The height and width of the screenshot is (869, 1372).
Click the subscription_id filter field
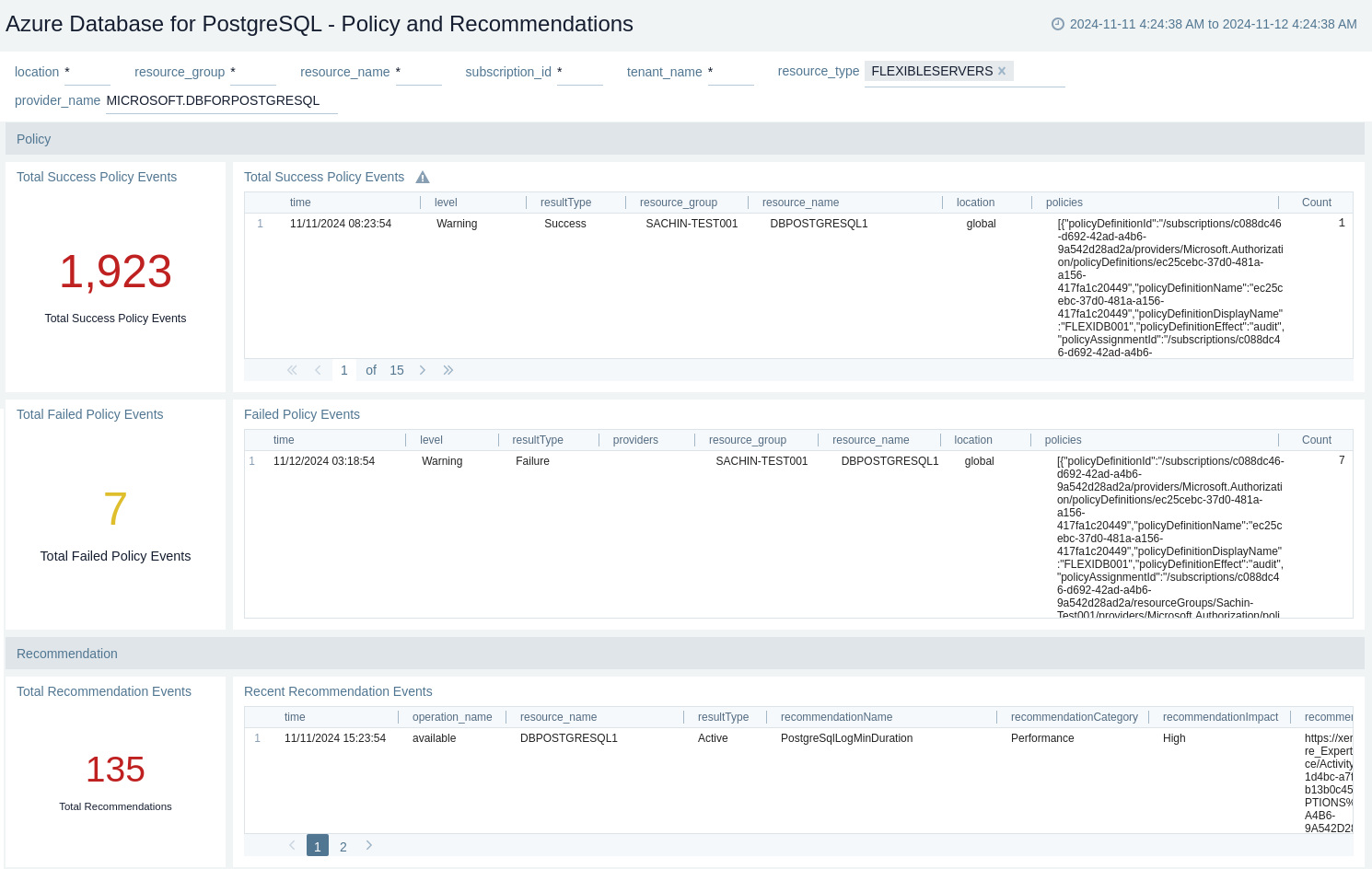tap(580, 72)
